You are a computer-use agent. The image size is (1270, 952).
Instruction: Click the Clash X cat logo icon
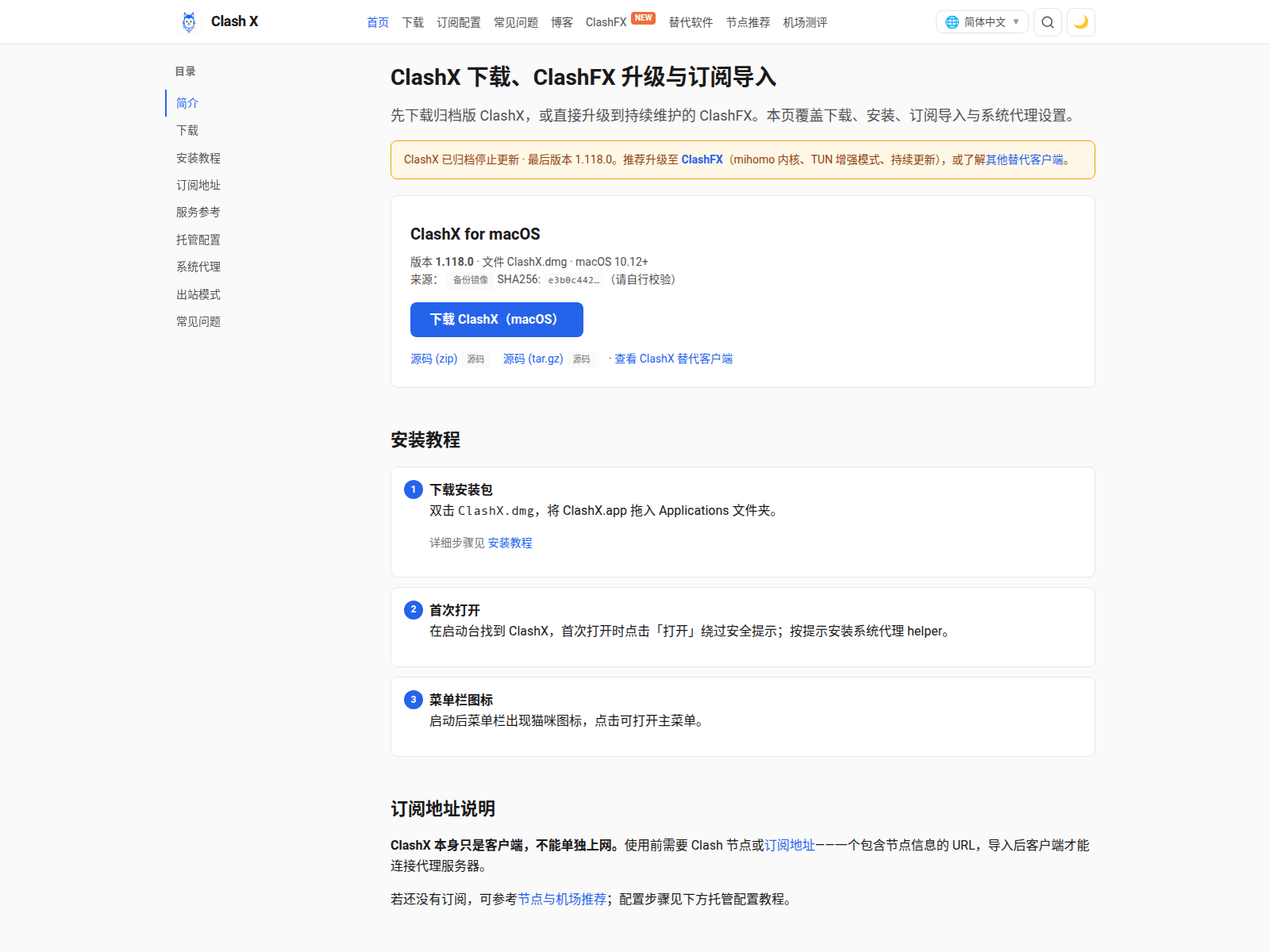(189, 22)
